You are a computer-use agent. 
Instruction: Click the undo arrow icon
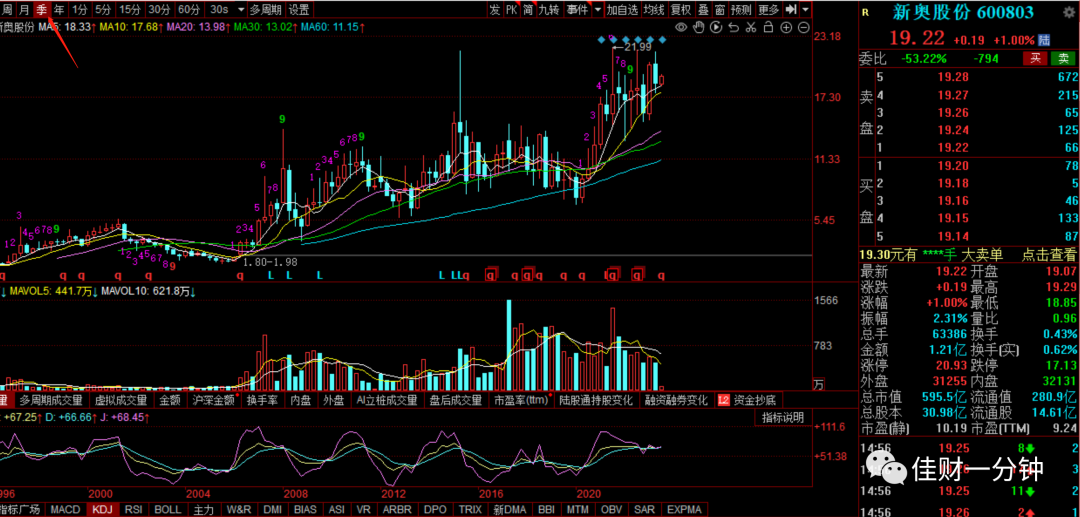[734, 28]
